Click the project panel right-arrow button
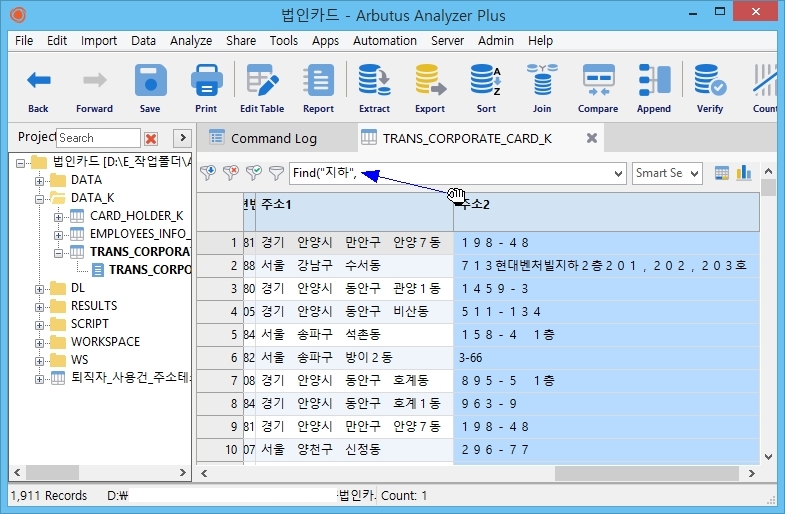 click(x=182, y=138)
